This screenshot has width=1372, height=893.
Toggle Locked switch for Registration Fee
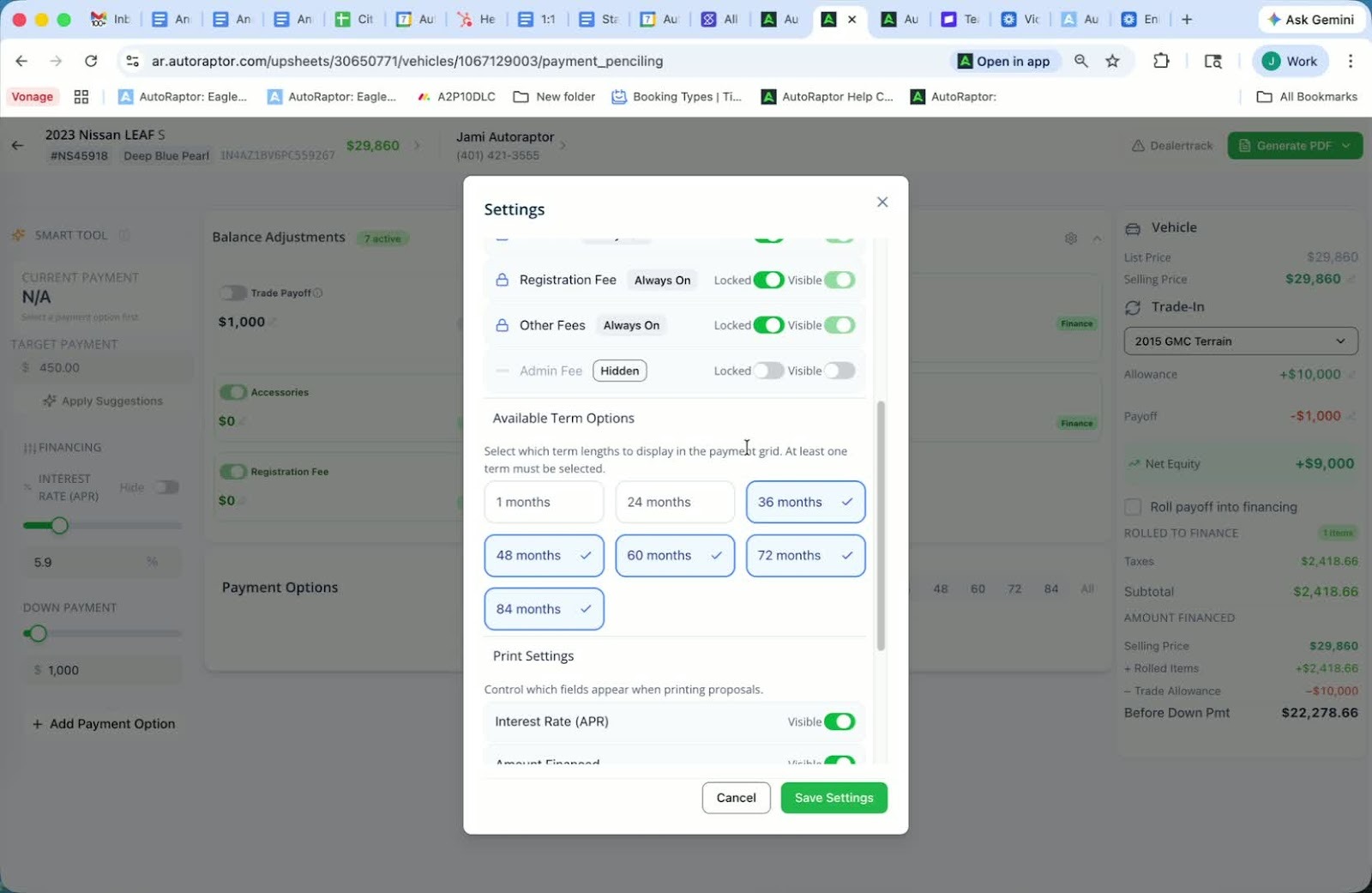point(768,281)
